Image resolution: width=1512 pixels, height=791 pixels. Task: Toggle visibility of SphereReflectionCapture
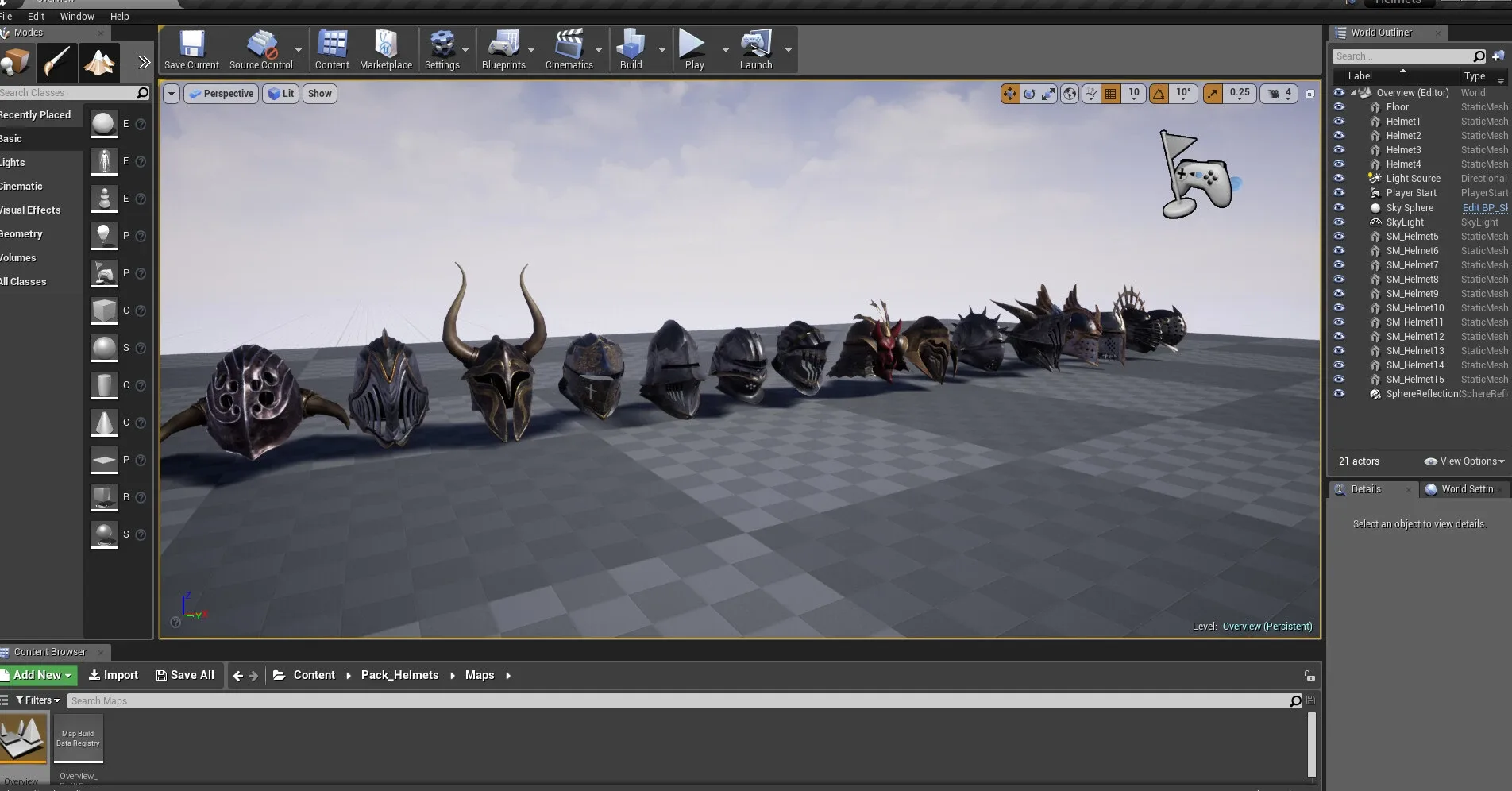pos(1339,393)
